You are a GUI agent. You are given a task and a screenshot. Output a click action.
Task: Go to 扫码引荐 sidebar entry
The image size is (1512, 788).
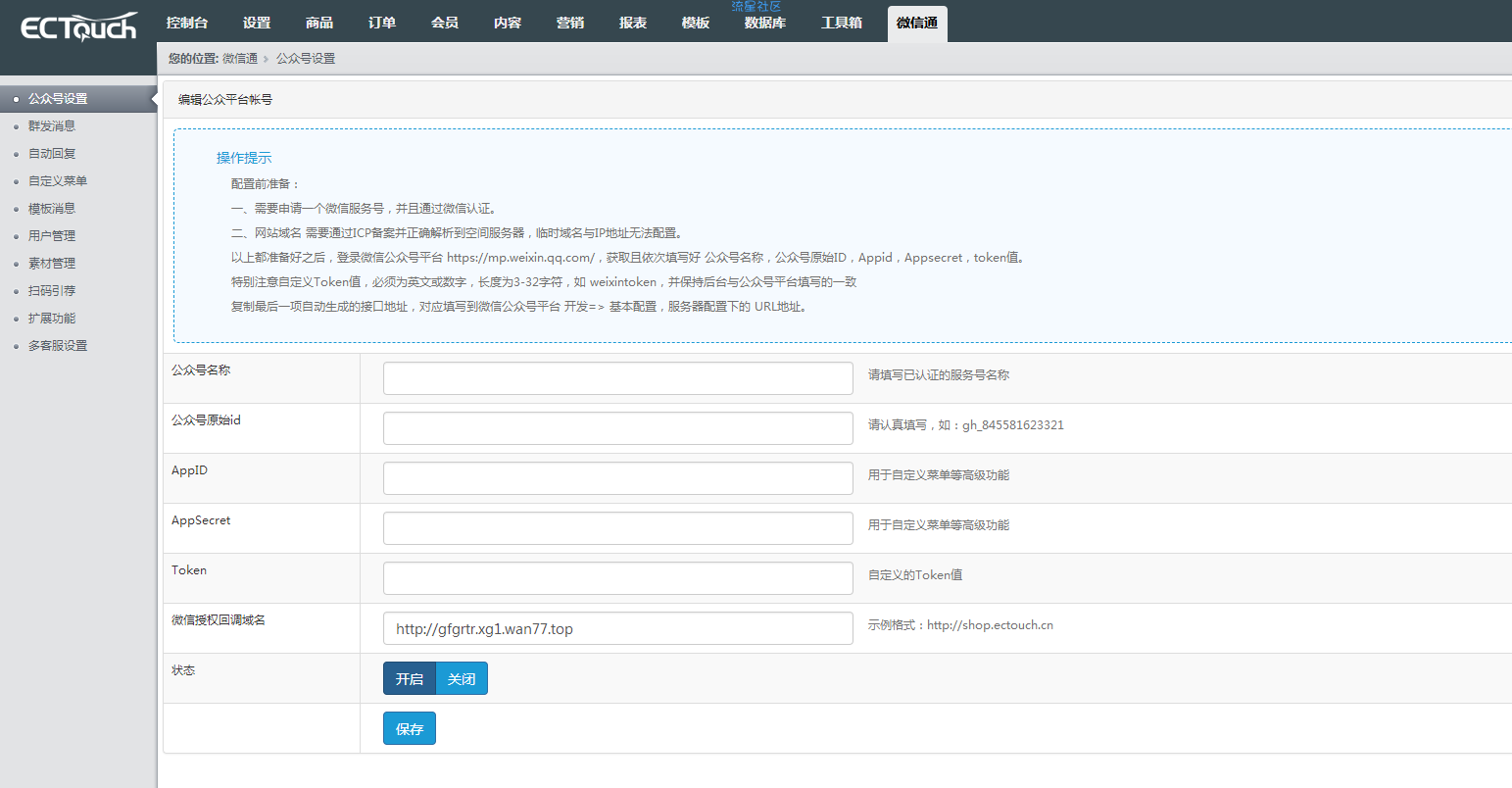pyautogui.click(x=52, y=291)
